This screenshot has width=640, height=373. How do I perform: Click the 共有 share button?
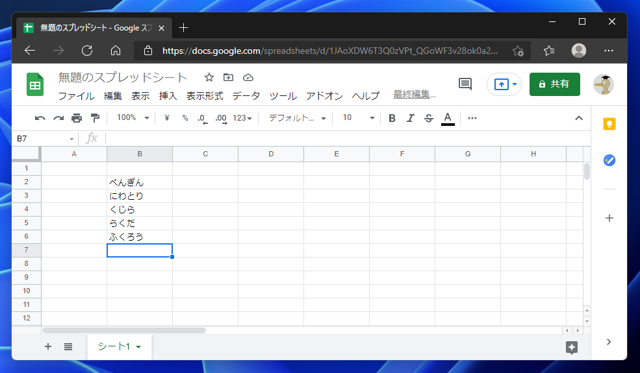pos(555,84)
